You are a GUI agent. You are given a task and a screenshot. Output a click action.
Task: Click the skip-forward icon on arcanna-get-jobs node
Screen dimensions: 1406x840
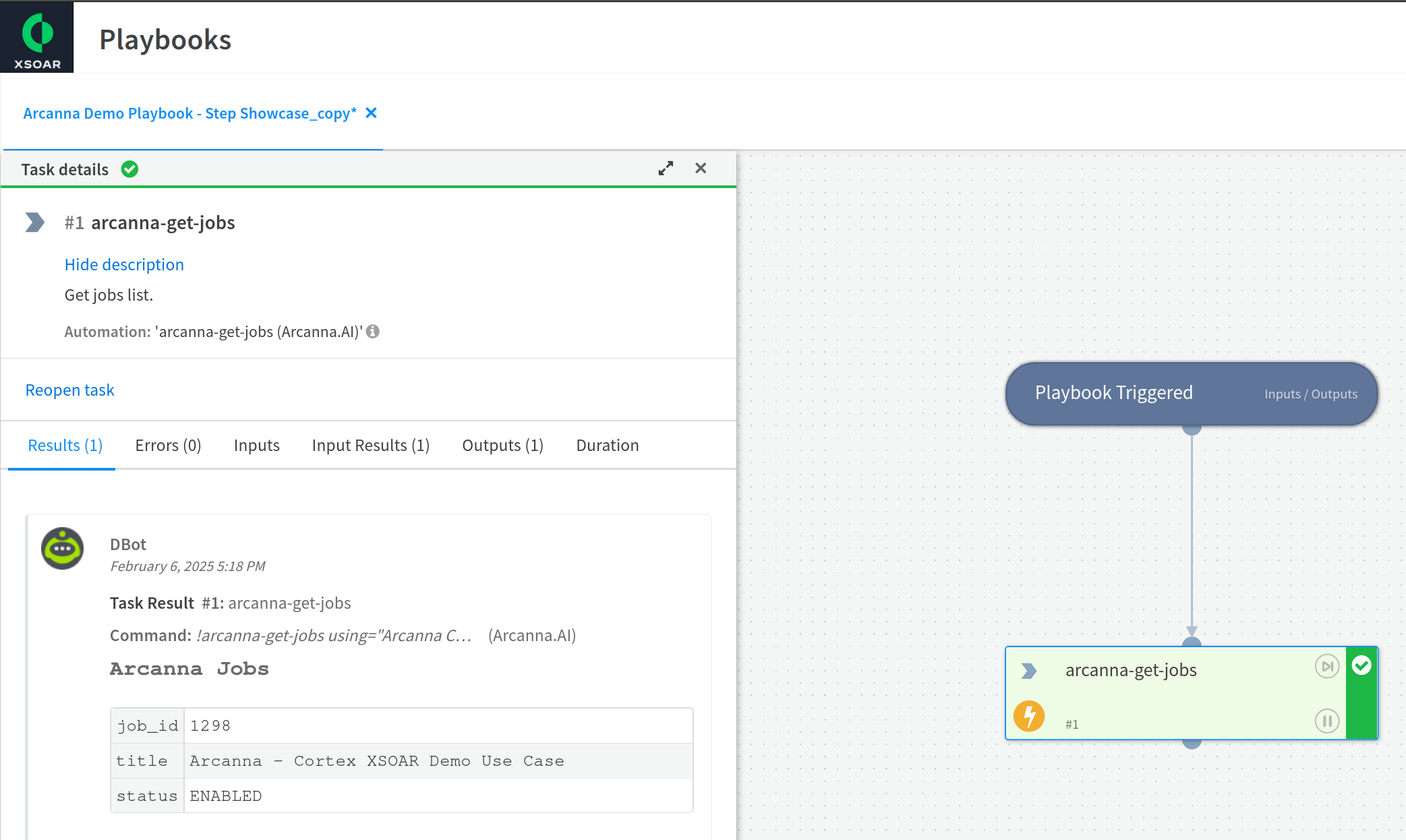coord(1327,667)
